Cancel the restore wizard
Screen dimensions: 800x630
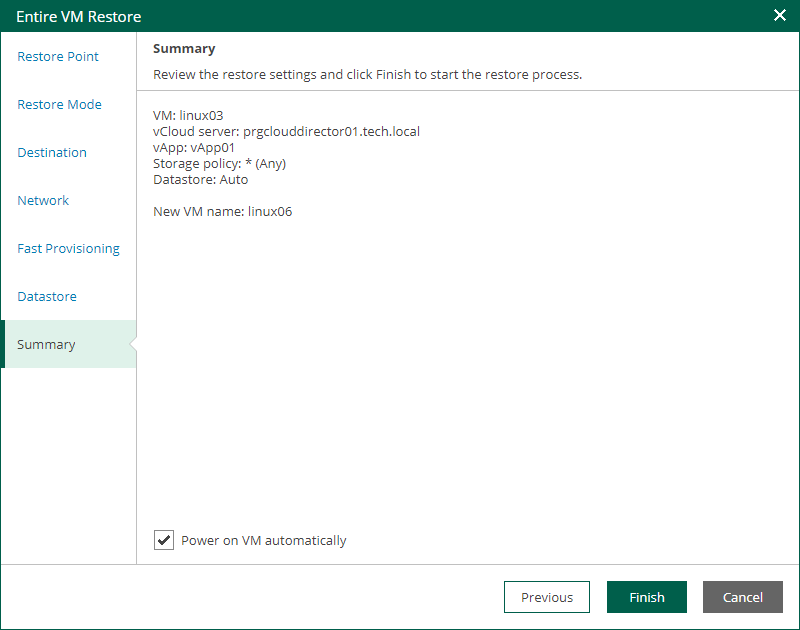[742, 597]
